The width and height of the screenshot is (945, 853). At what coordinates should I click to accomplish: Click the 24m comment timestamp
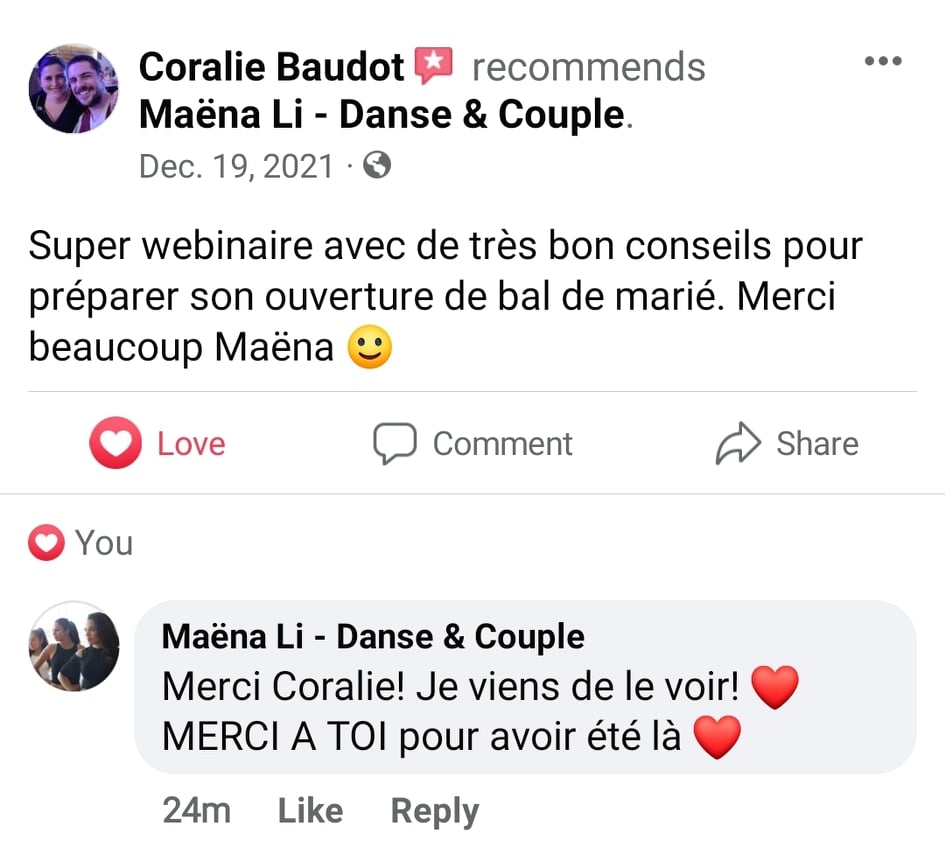click(x=196, y=810)
